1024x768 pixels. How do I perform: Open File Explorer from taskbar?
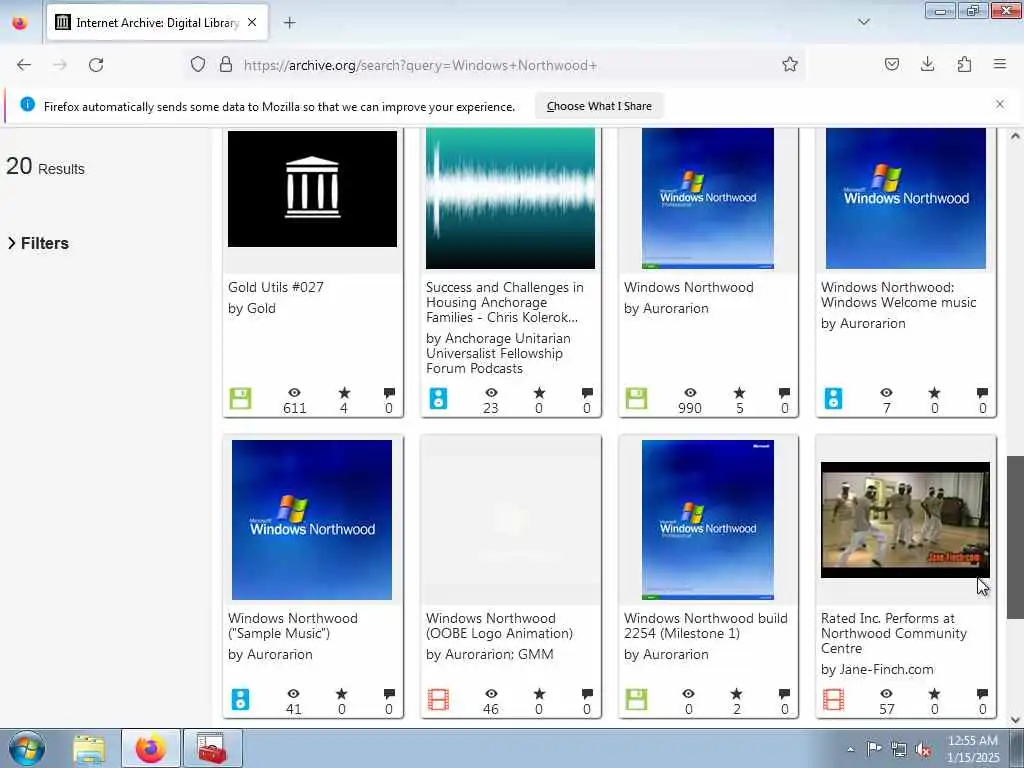(89, 749)
